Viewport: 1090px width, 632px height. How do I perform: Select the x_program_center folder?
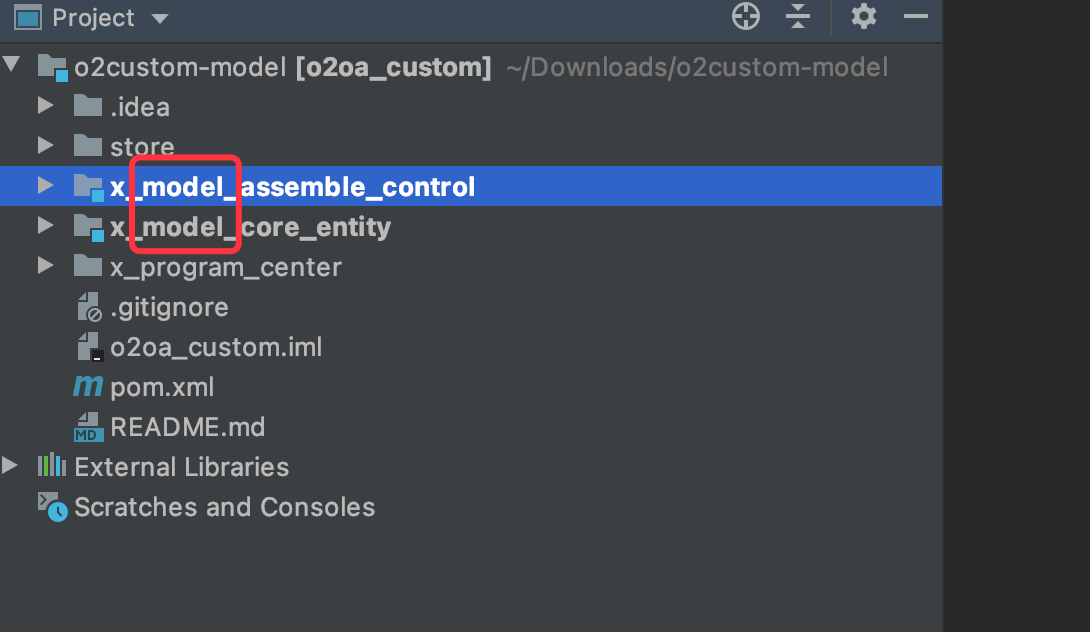pyautogui.click(x=225, y=267)
